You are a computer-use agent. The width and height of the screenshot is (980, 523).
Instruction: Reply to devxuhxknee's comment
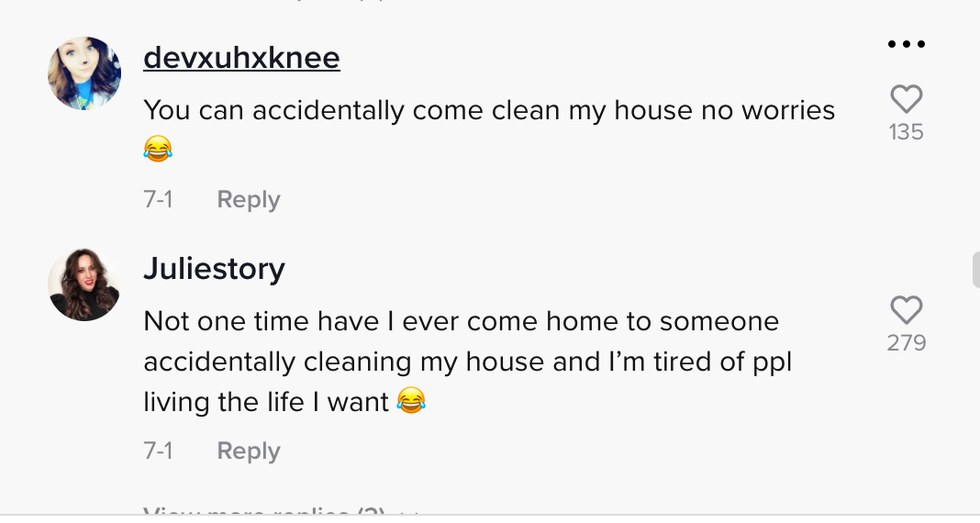[248, 199]
